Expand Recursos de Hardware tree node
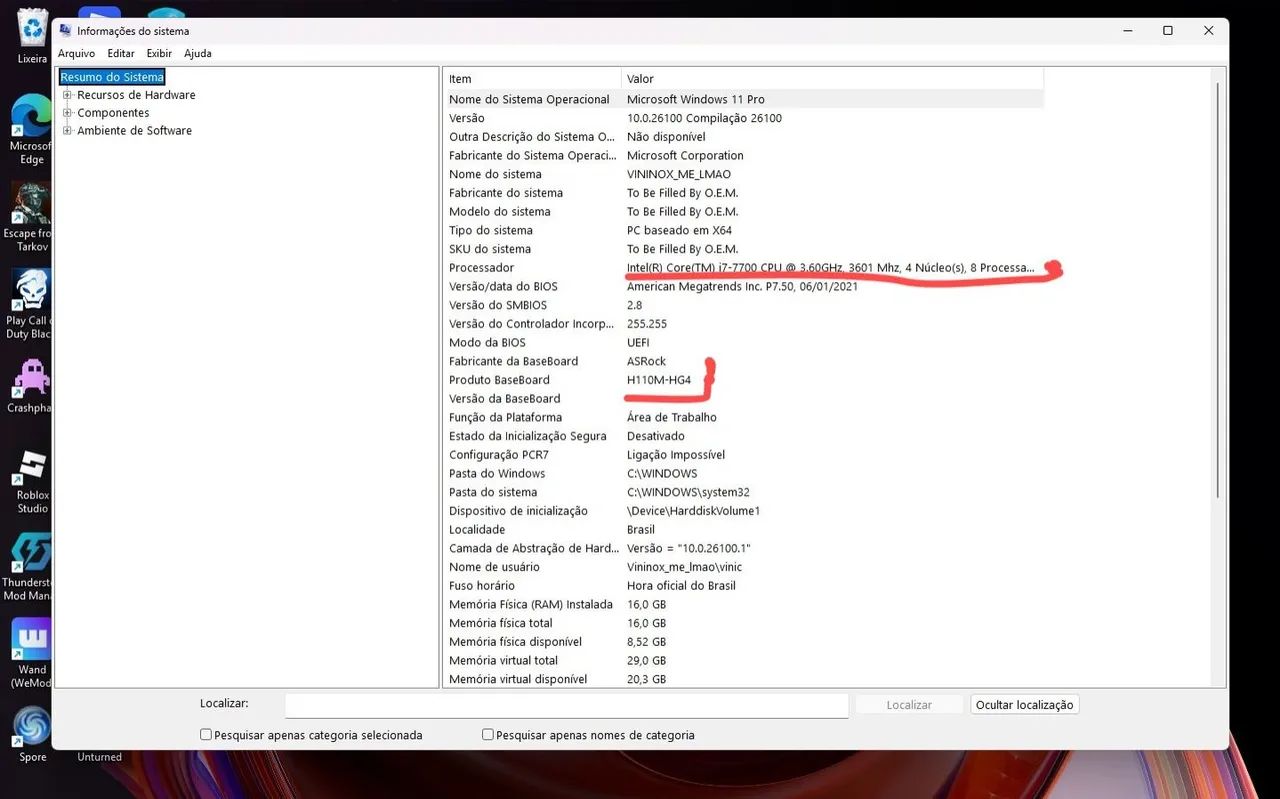 pos(68,95)
